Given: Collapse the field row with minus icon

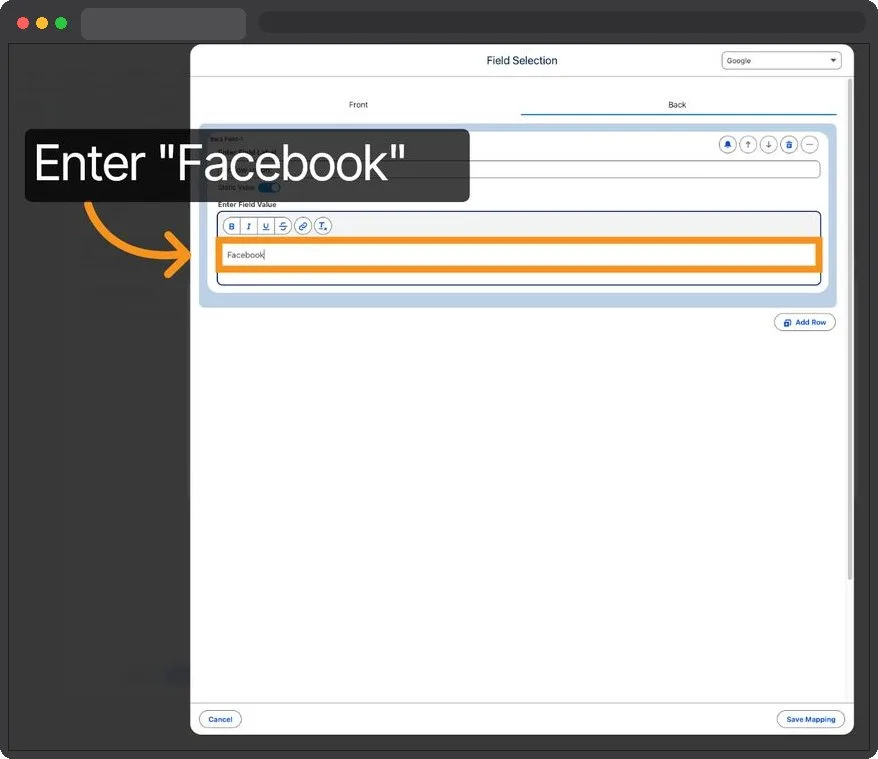Looking at the screenshot, I should click(810, 145).
